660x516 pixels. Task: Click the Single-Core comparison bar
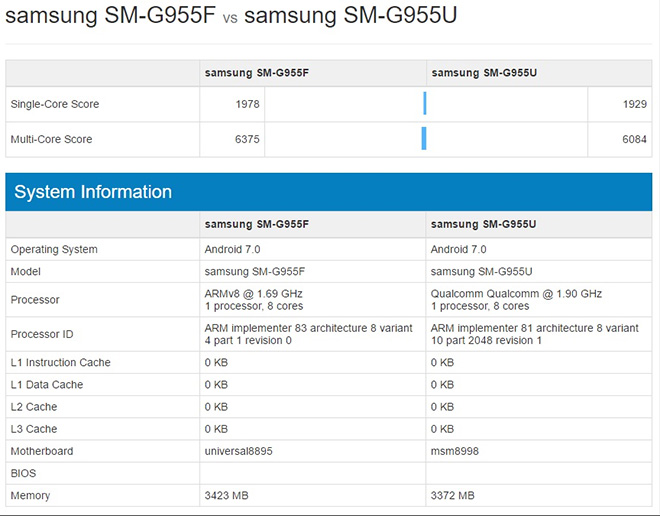pyautogui.click(x=425, y=103)
